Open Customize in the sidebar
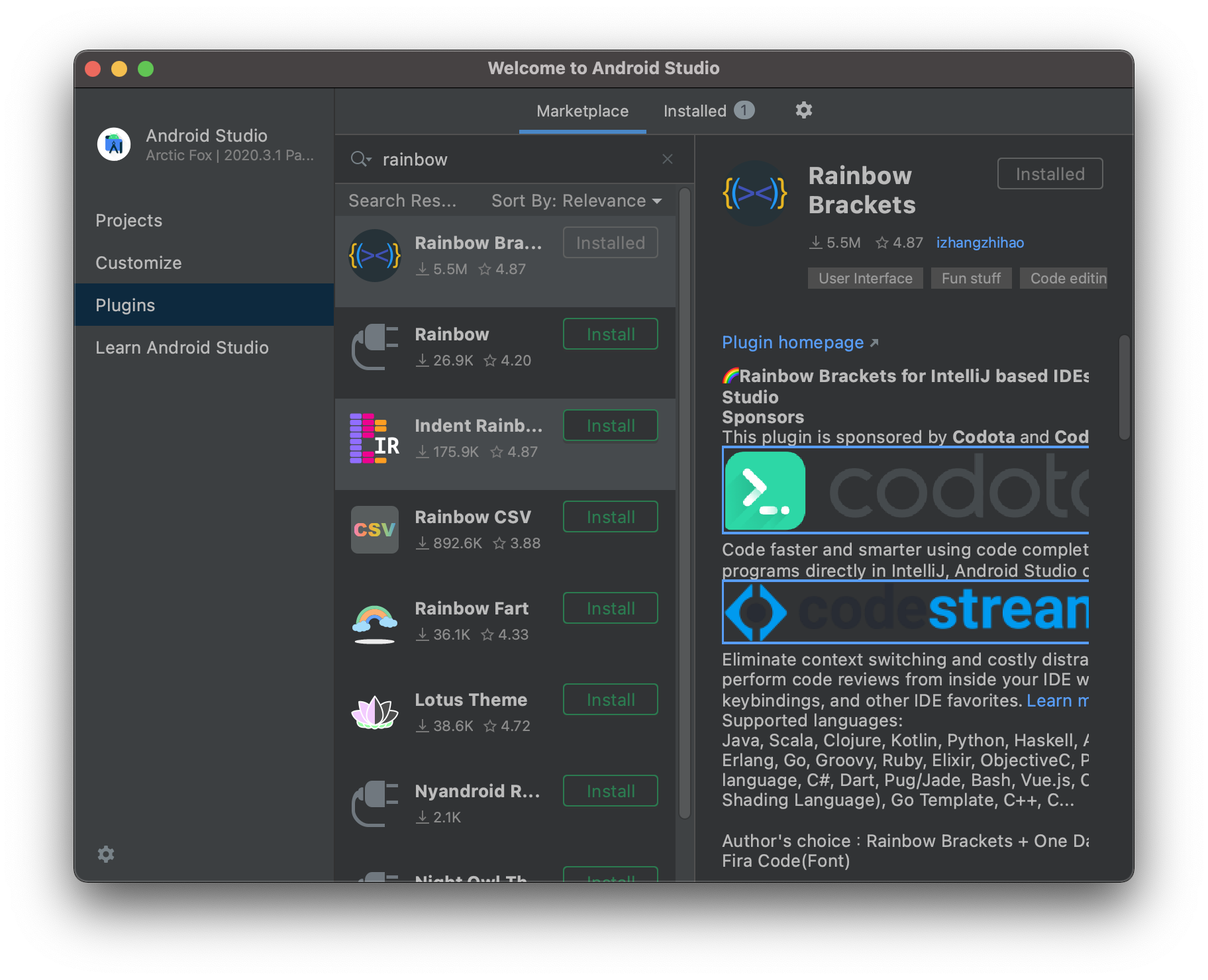The image size is (1208, 980). tap(204, 263)
